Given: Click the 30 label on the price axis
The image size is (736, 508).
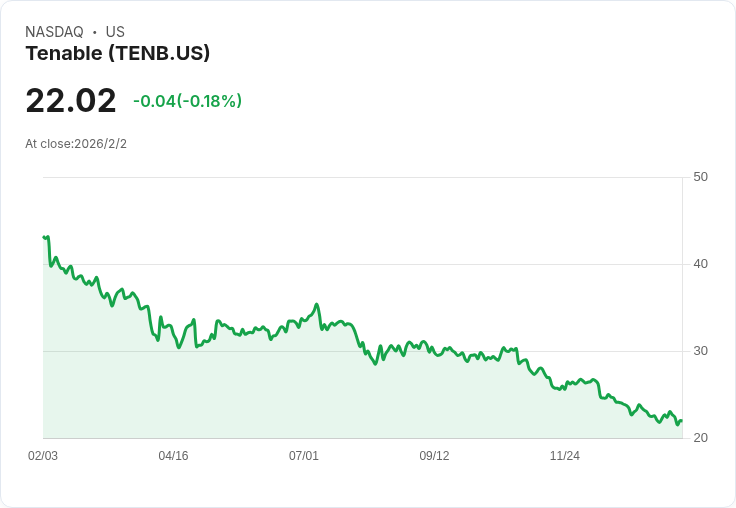Looking at the screenshot, I should click(x=700, y=351).
